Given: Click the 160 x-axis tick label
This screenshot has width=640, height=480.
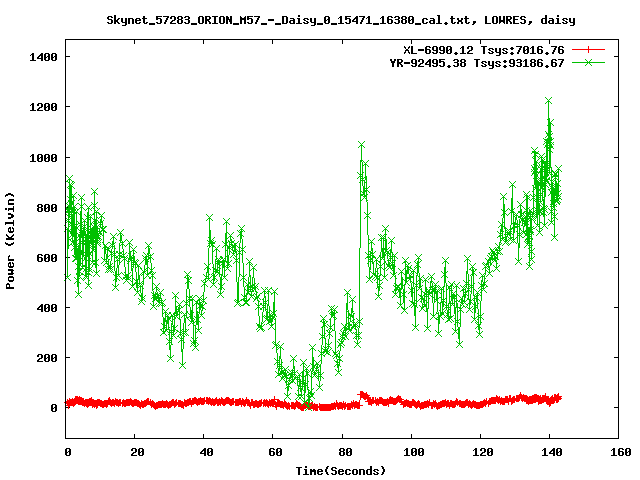Looking at the screenshot, I should click(621, 452).
